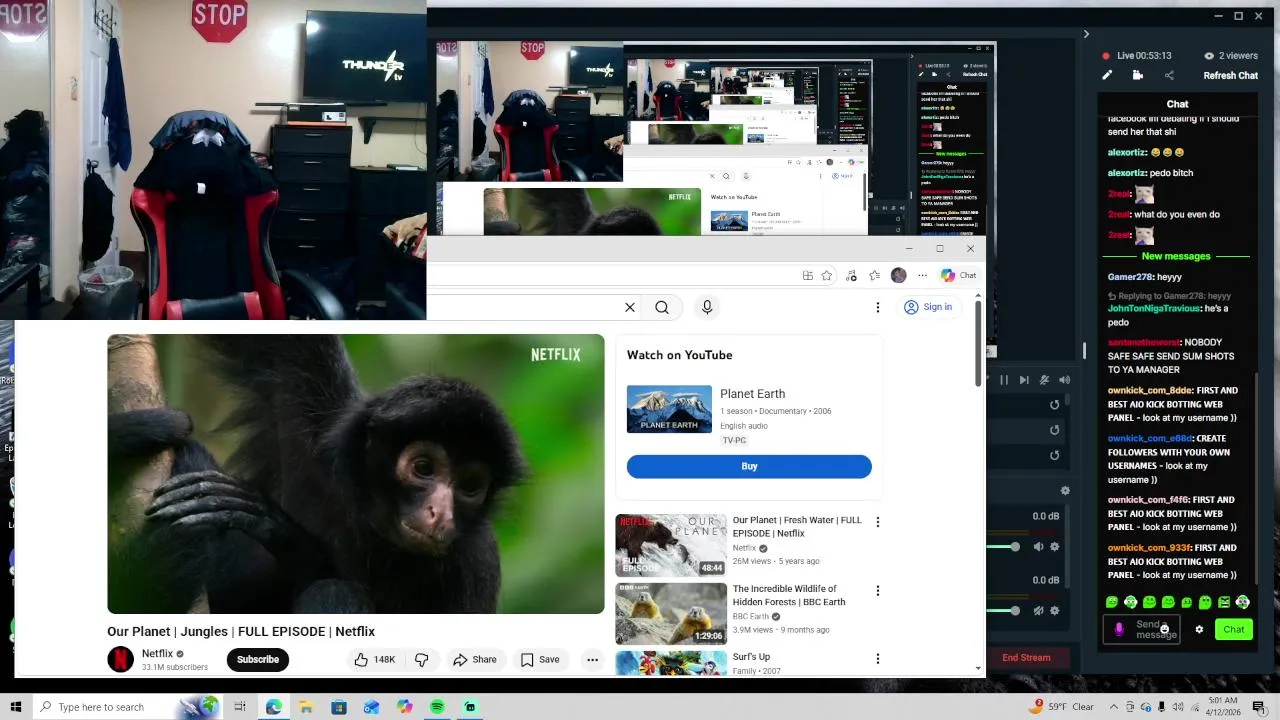Image resolution: width=1280 pixels, height=720 pixels.
Task: Click the chat panel icon beside the pencil
Action: tap(1138, 75)
